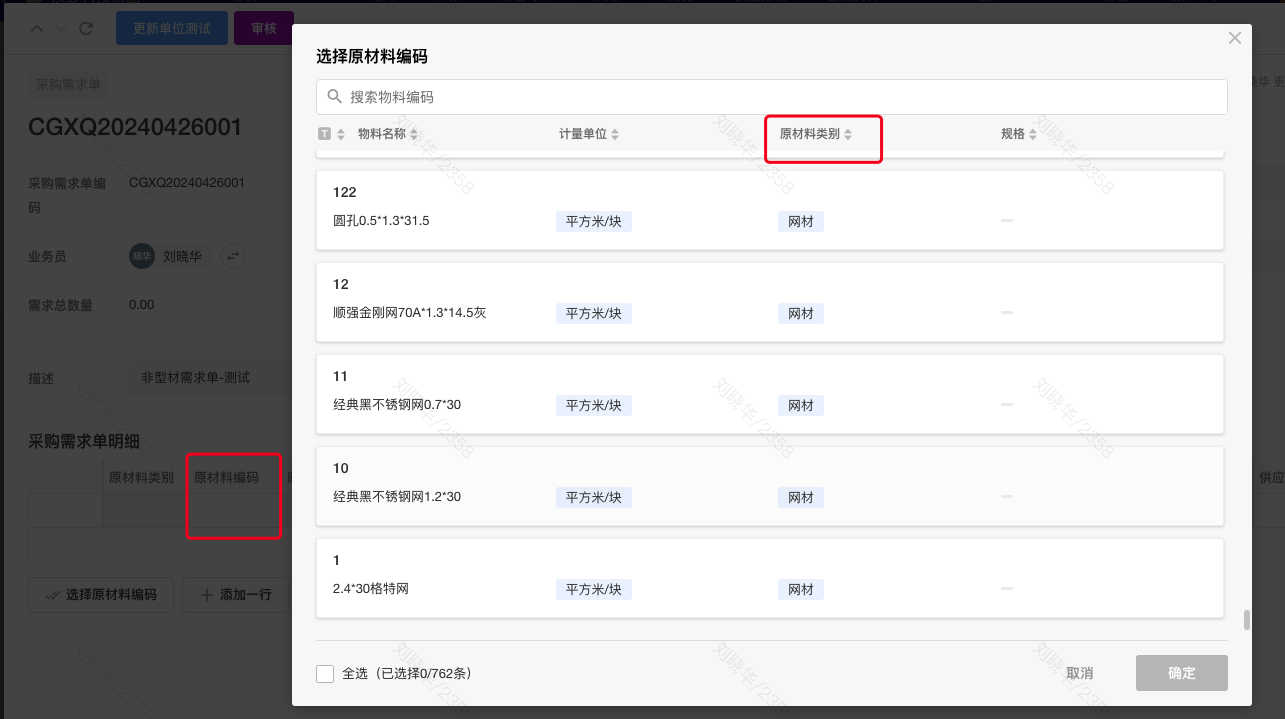Screen dimensions: 1285x719
Task: Click the 取消 button
Action: (1079, 674)
